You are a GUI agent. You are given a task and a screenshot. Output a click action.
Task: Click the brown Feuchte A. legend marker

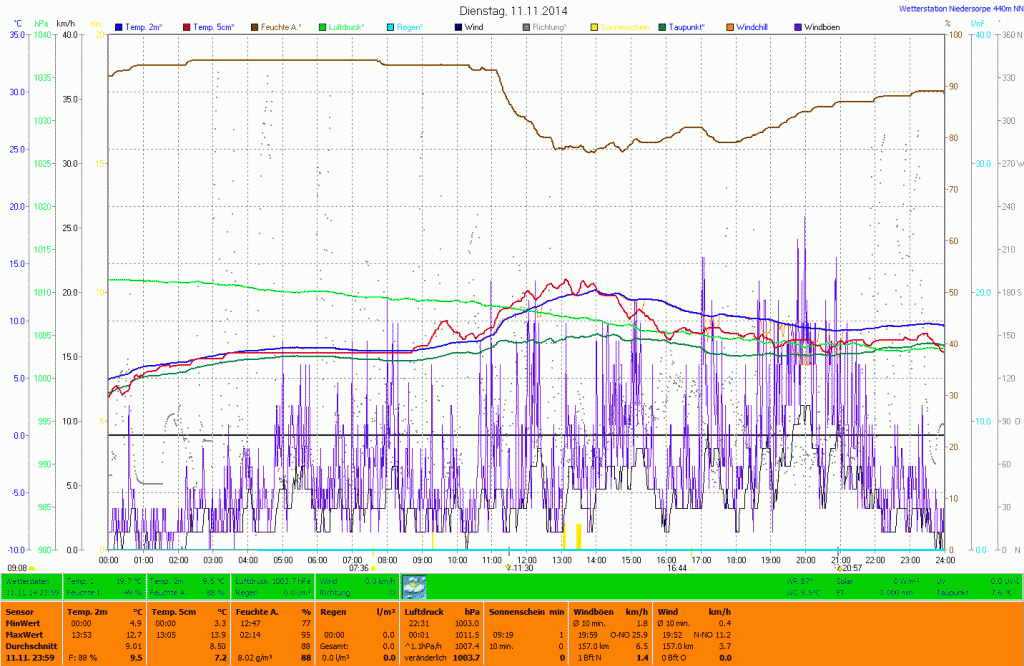254,26
